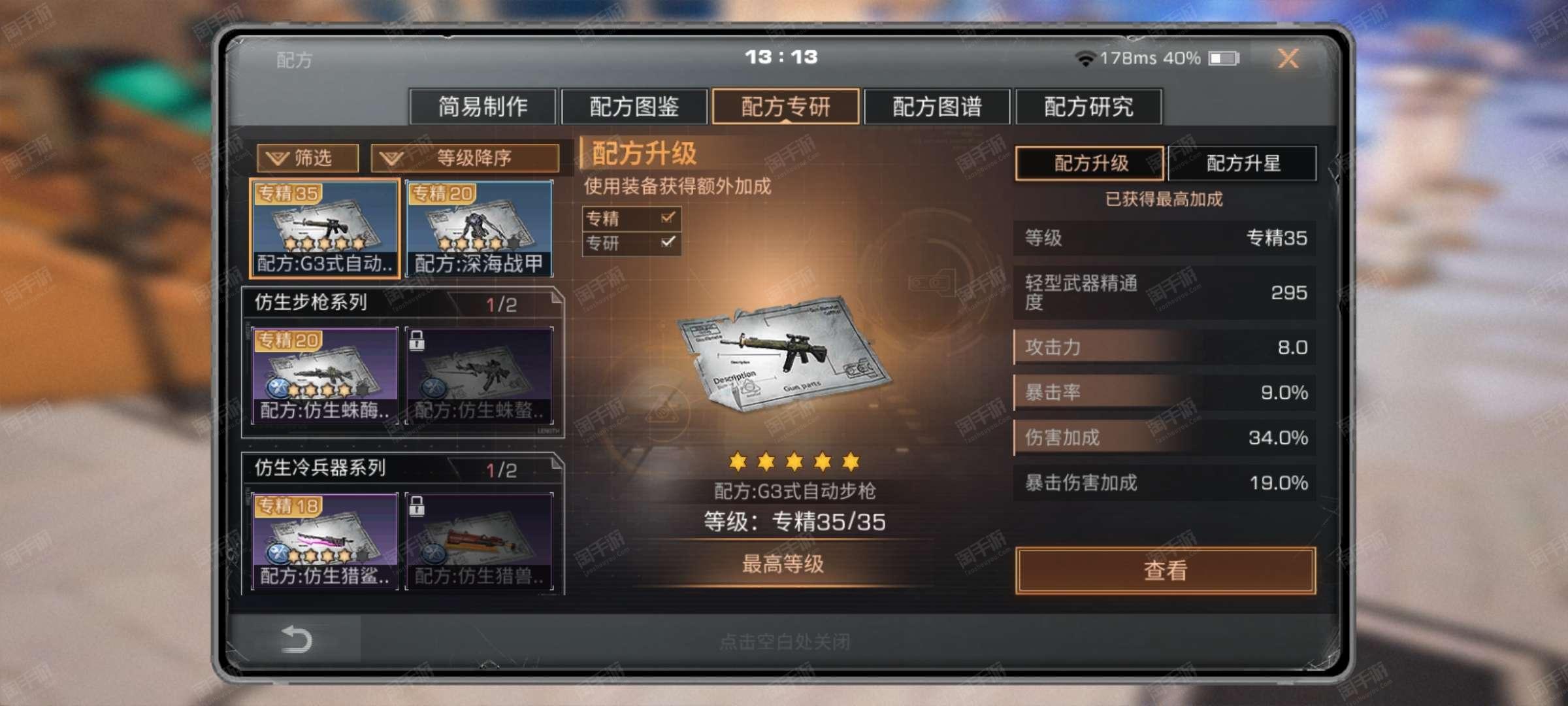Screen dimensions: 1568x706
Task: Open the 筛选 filter dropdown
Action: tap(308, 158)
